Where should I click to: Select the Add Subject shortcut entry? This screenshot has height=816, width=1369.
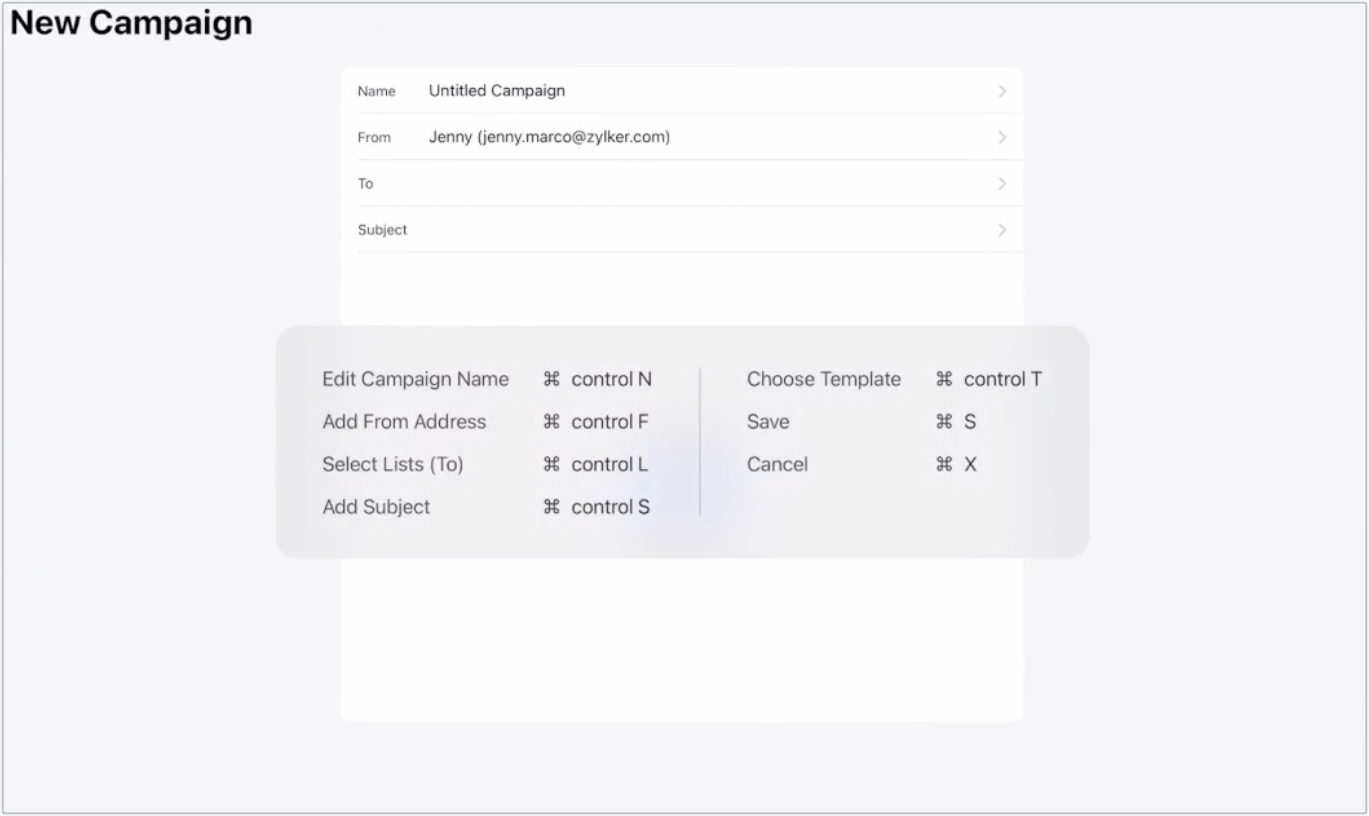tap(376, 507)
